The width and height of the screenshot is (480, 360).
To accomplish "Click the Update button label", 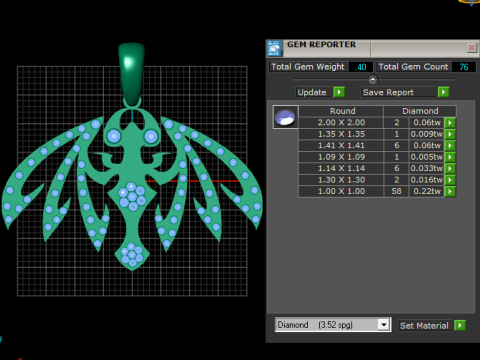I will pyautogui.click(x=312, y=92).
